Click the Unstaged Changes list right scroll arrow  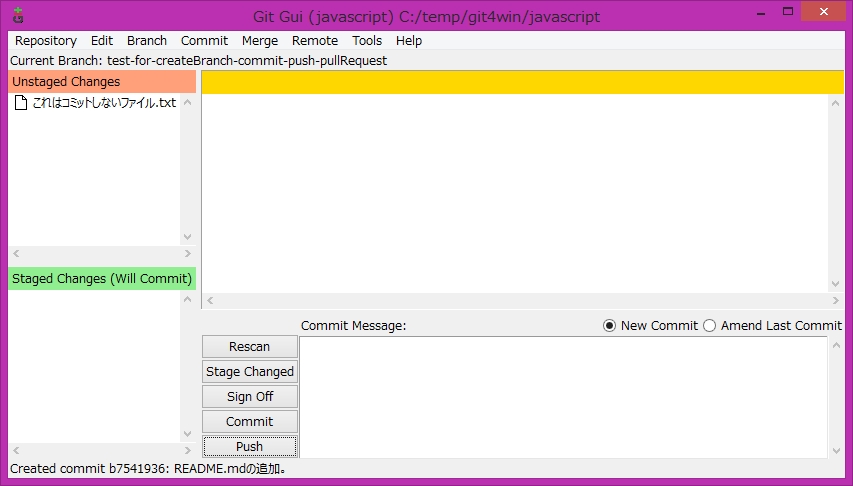(188, 254)
